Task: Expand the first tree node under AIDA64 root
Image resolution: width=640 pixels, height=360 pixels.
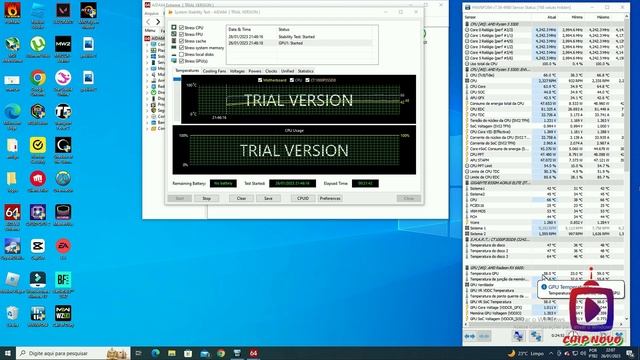Action: (148, 44)
